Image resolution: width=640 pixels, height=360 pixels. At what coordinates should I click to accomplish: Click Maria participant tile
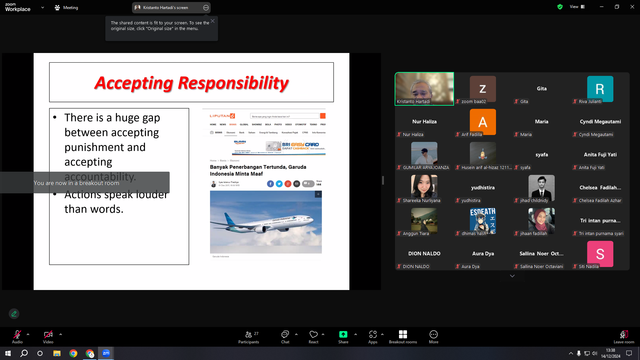click(541, 122)
